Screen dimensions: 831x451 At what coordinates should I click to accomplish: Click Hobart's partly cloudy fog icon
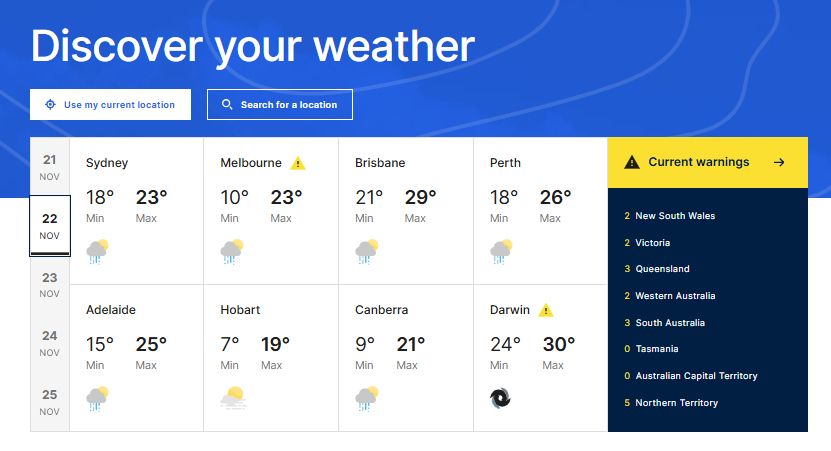click(232, 399)
